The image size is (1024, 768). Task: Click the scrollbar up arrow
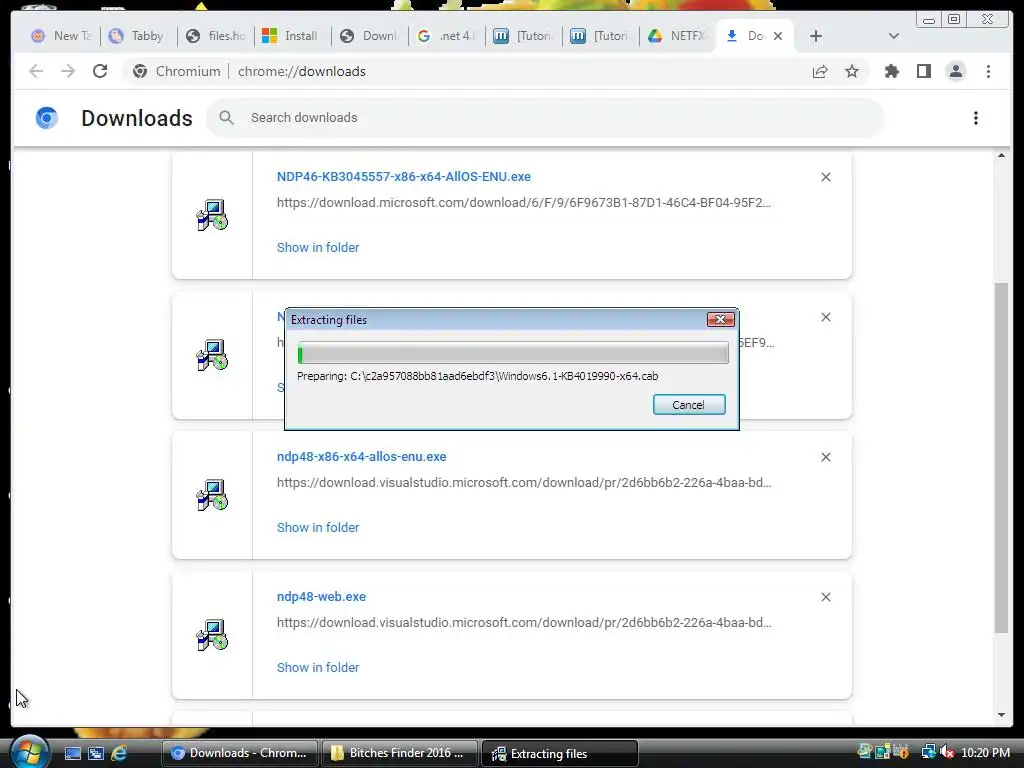tap(1001, 155)
